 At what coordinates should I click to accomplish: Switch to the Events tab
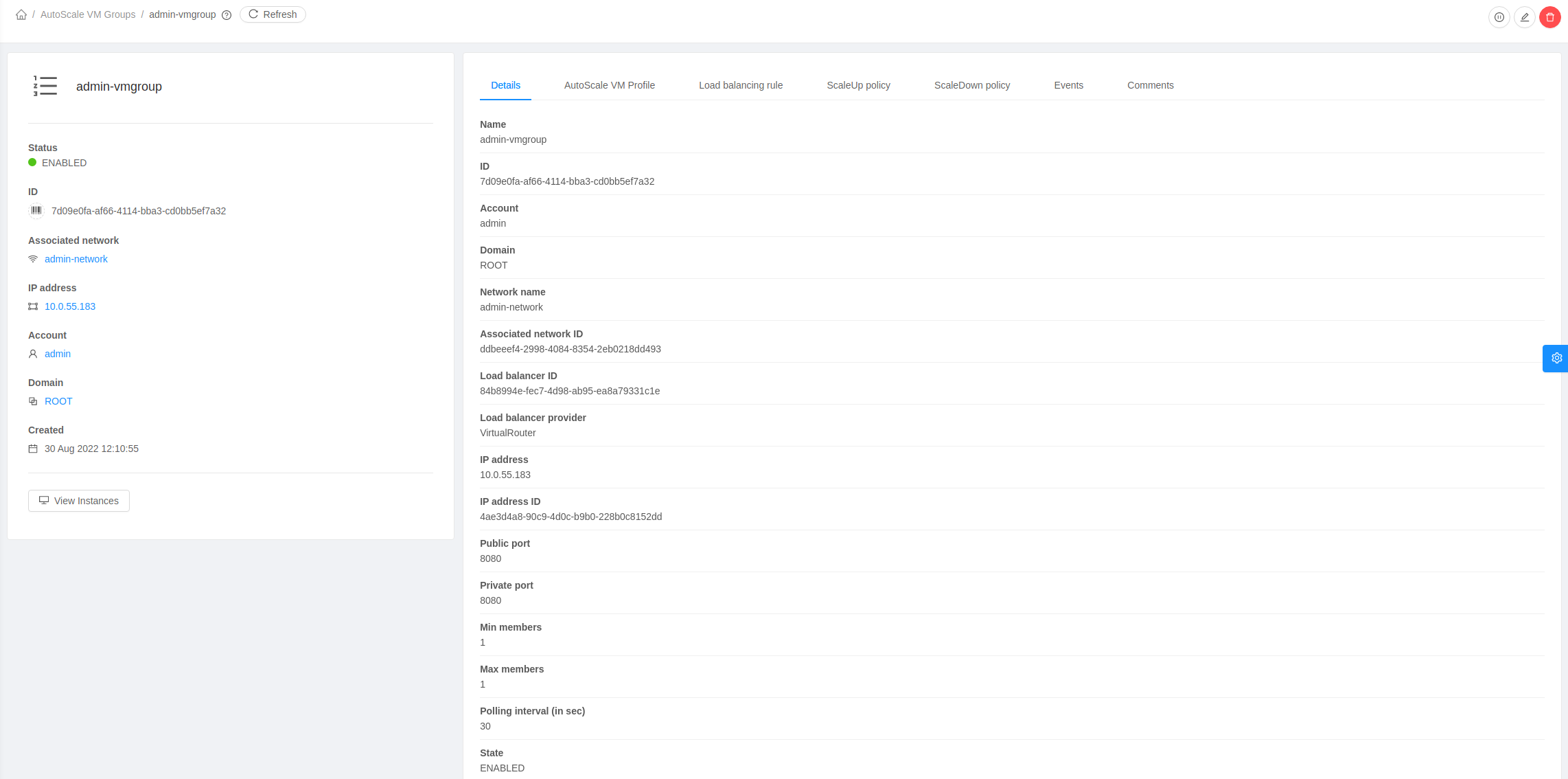[1068, 85]
